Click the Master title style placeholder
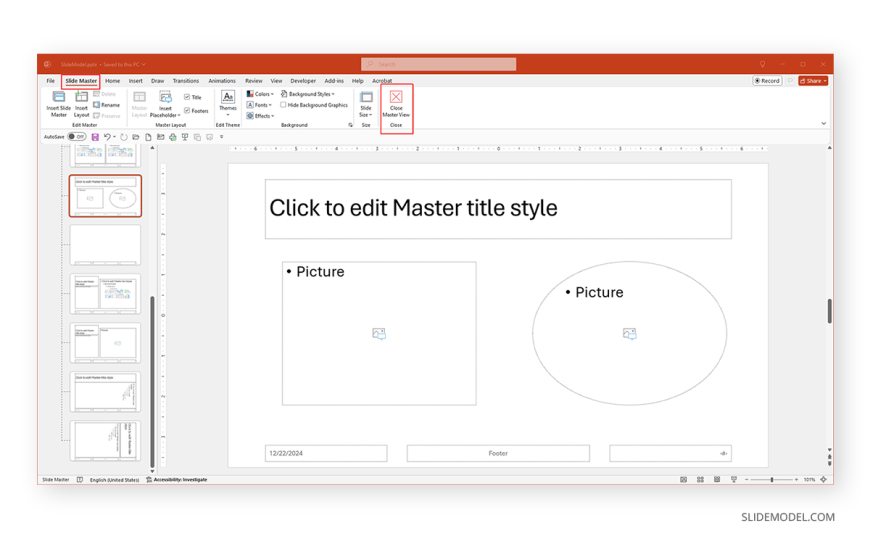The image size is (870, 539). pyautogui.click(x=498, y=209)
